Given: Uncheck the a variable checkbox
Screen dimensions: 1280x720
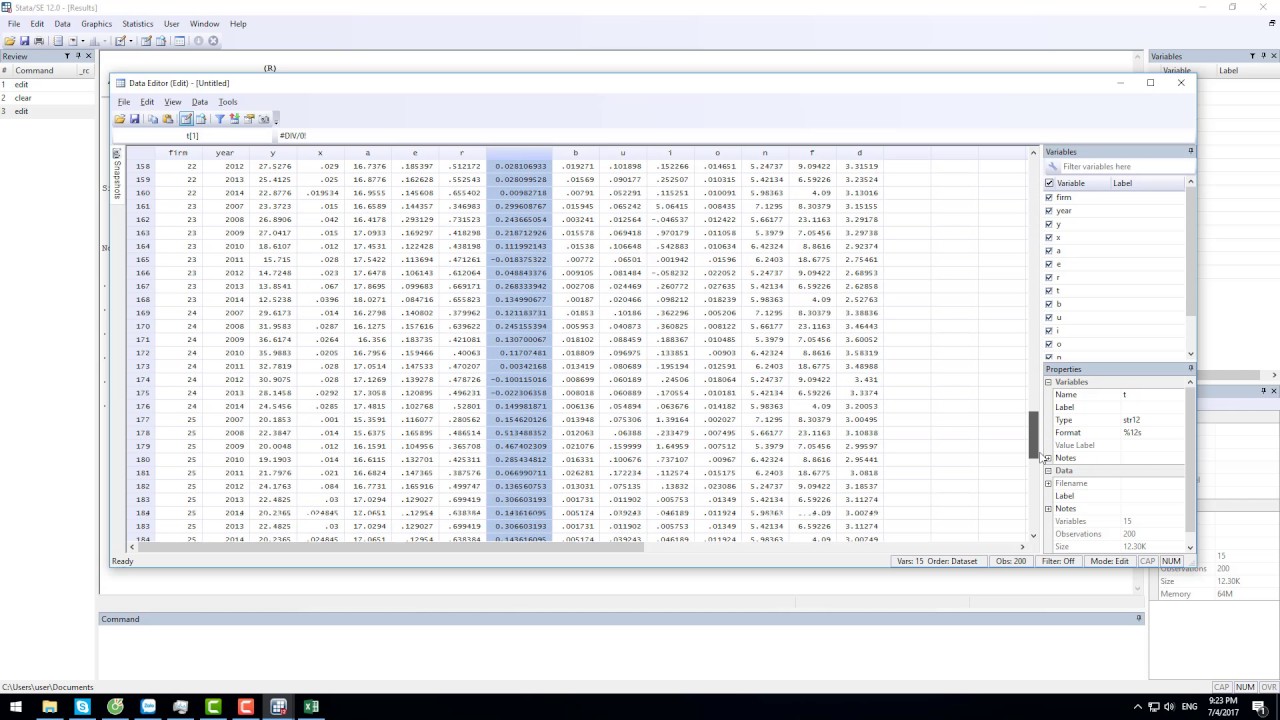Looking at the screenshot, I should [x=1049, y=250].
